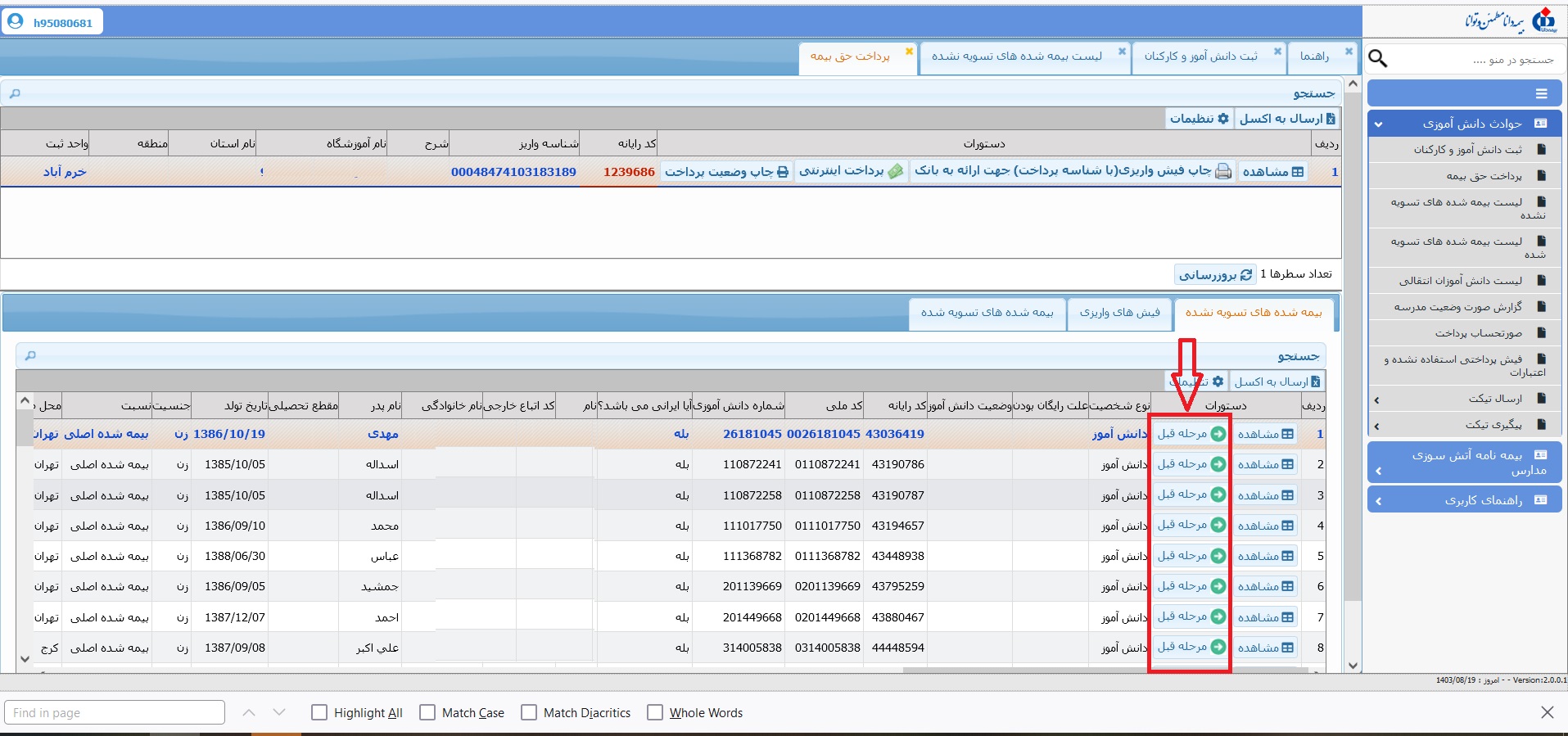Switch to the فیش های واریزی tab
Screen dimensions: 1568x736
[x=1118, y=313]
